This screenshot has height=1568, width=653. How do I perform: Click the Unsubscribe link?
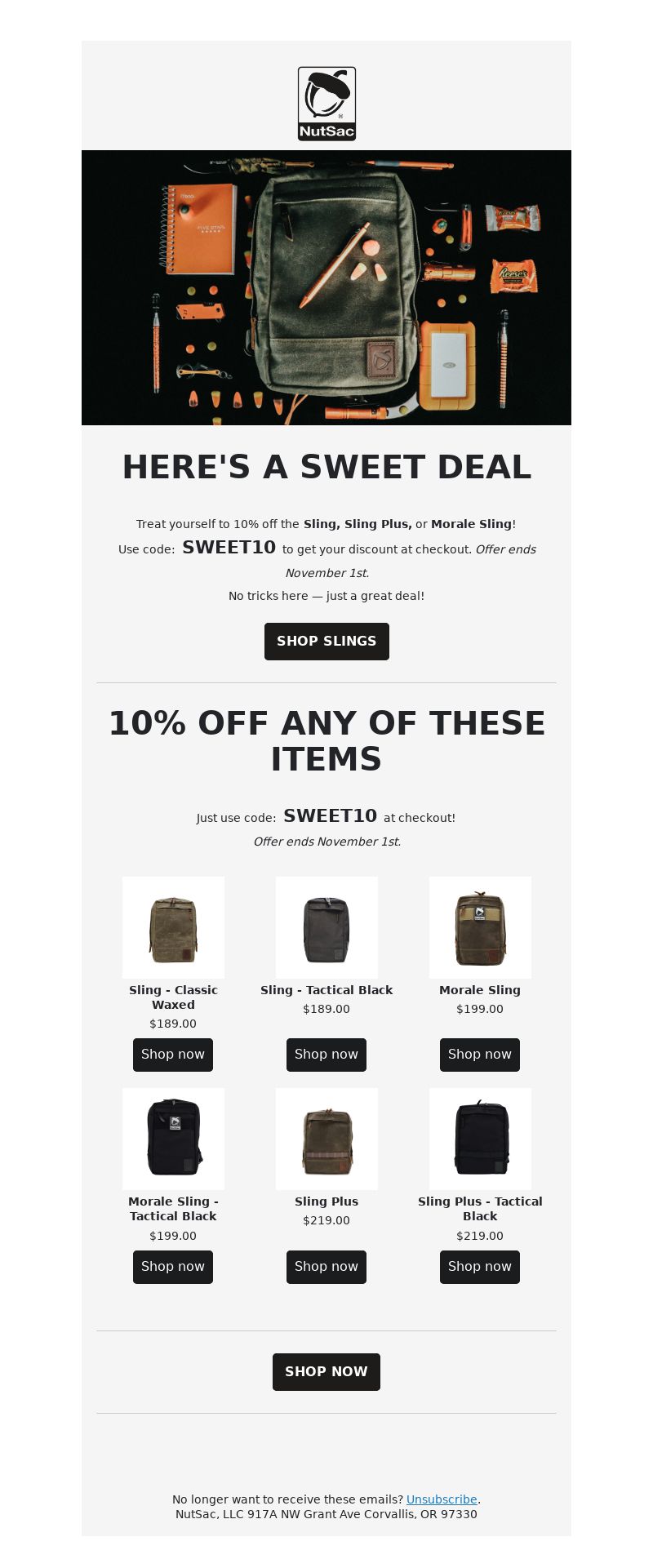[442, 1499]
